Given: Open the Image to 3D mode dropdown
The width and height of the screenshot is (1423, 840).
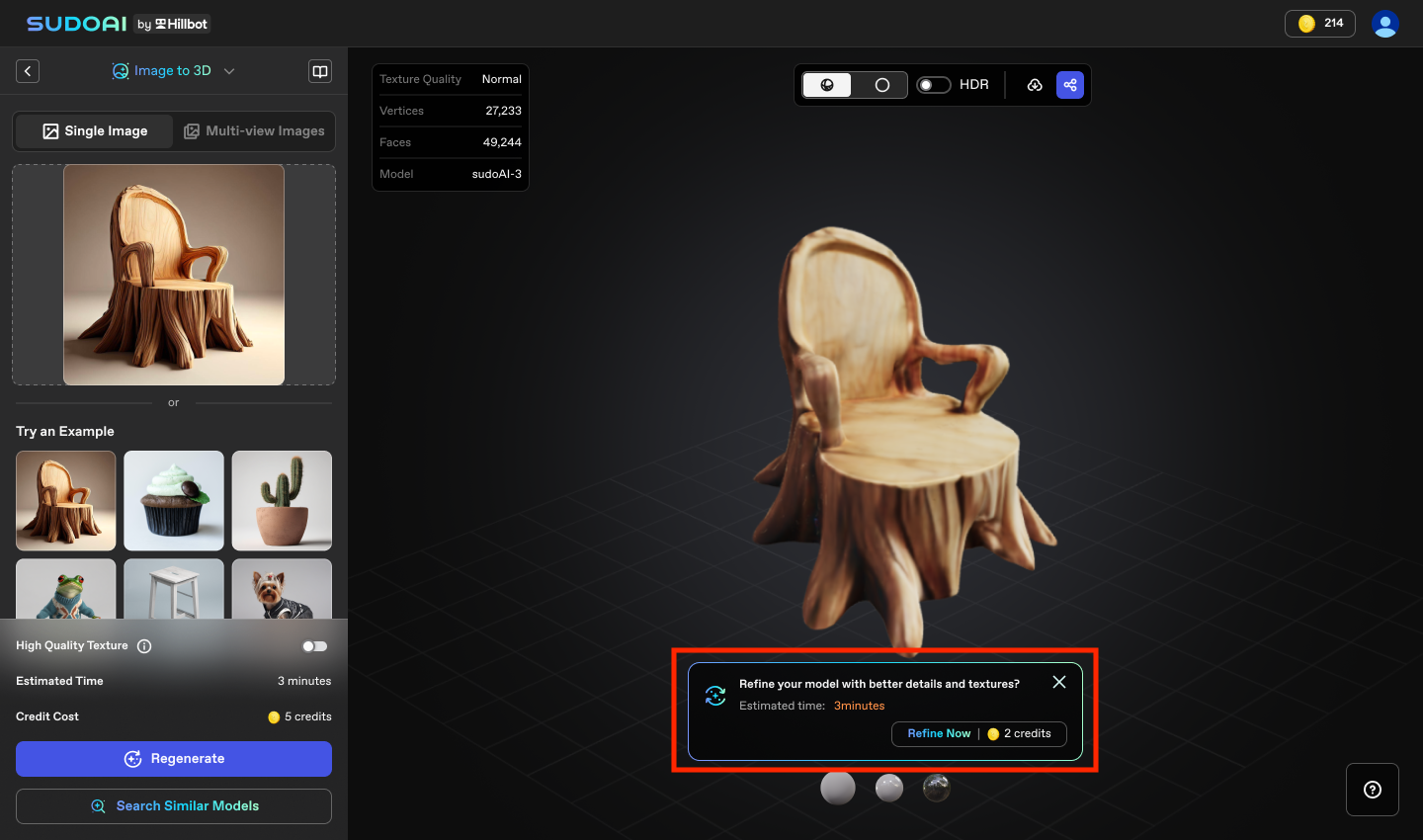Looking at the screenshot, I should [x=173, y=71].
